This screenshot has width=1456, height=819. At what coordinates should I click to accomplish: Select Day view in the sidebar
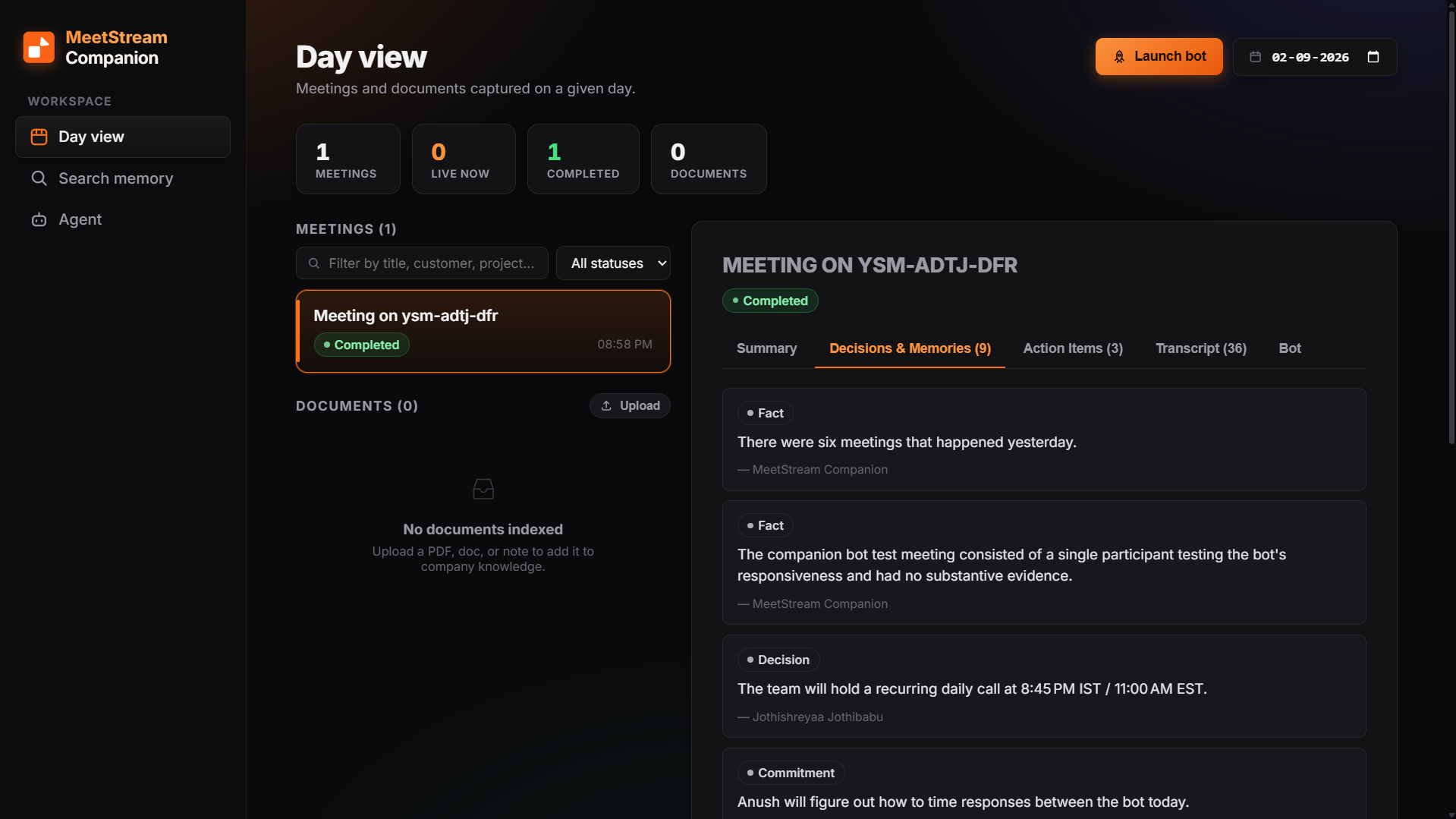click(x=123, y=137)
